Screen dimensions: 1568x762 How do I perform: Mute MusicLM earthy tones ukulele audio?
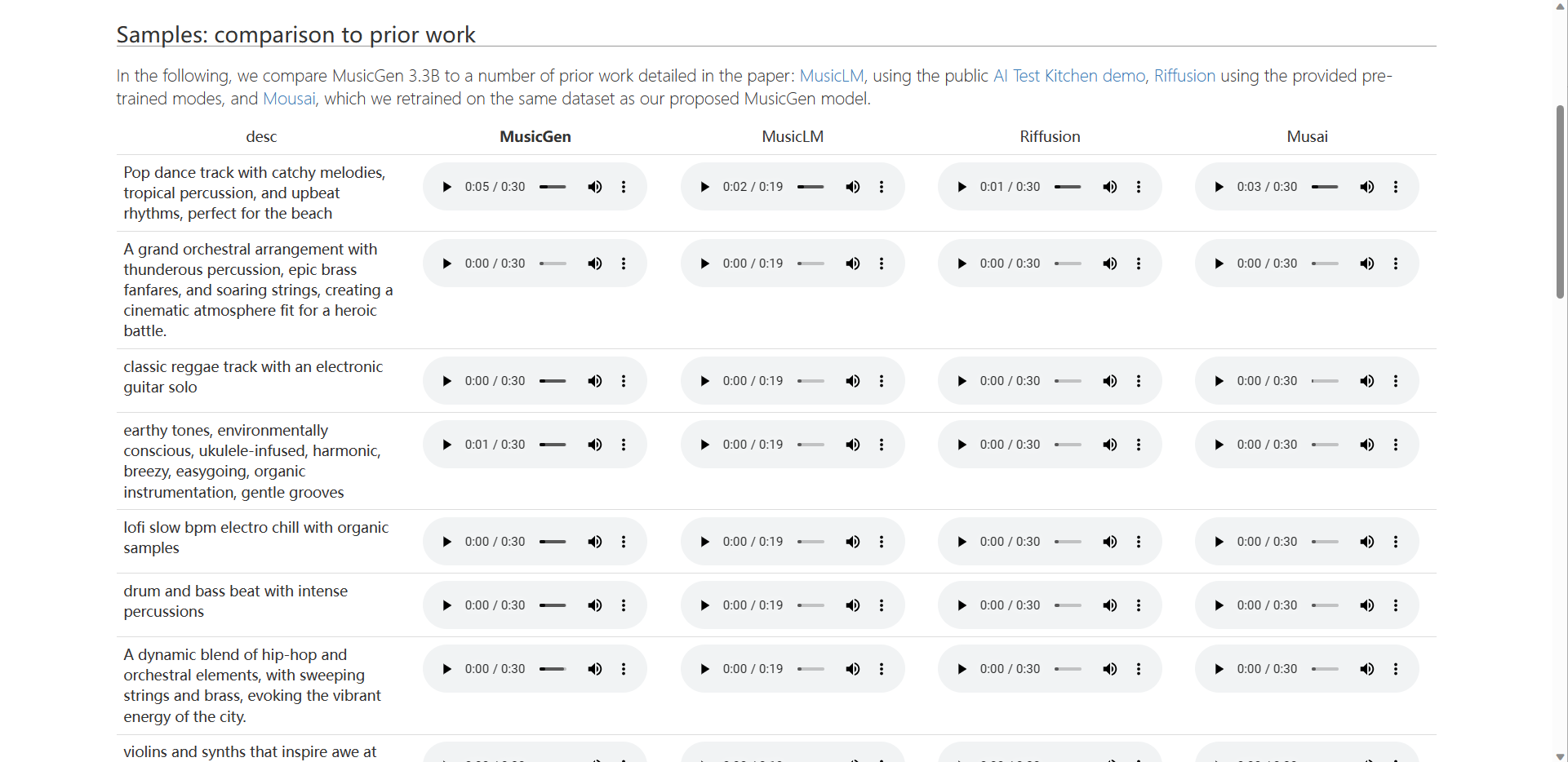853,445
